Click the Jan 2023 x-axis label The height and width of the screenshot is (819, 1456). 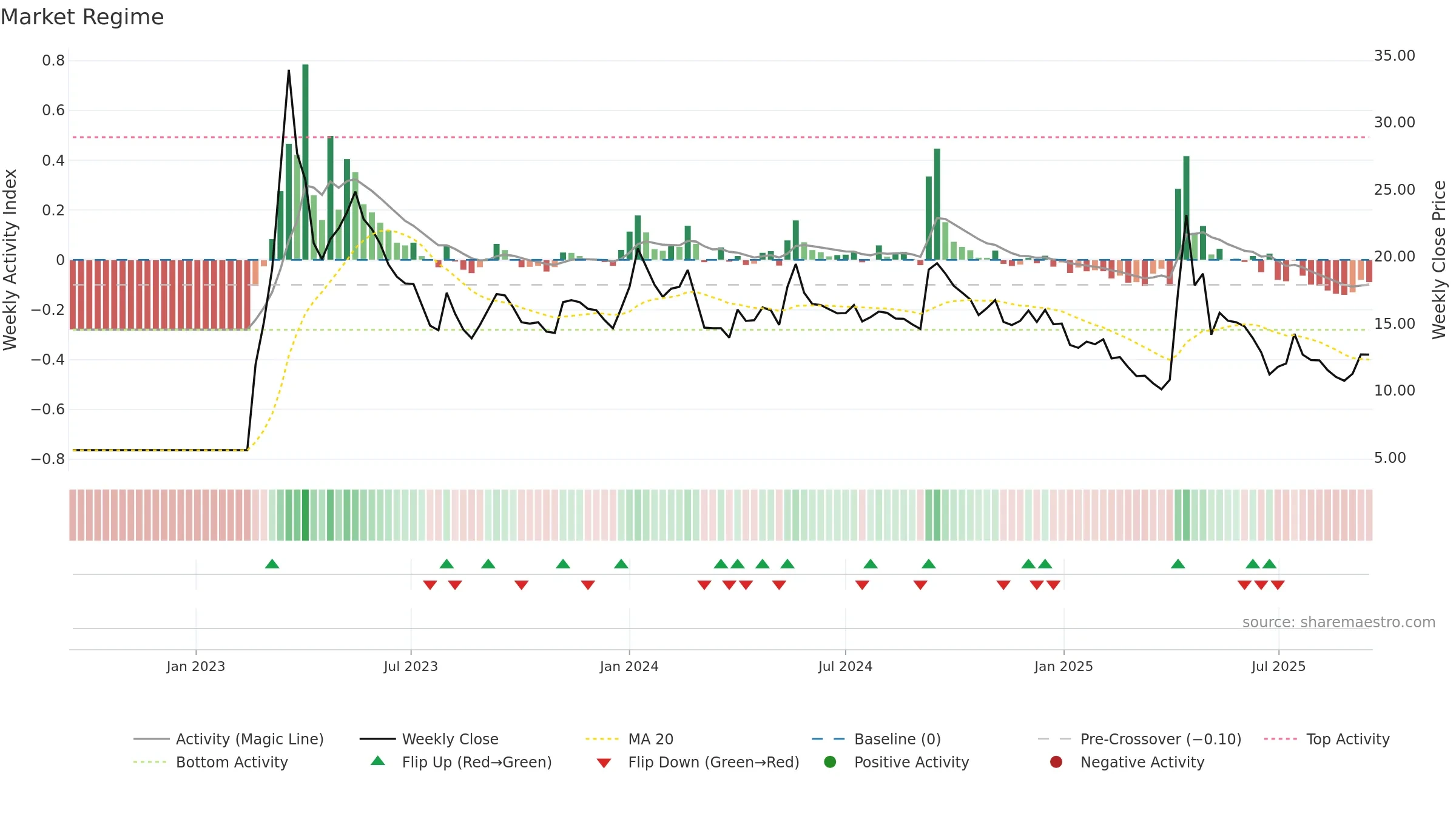196,666
